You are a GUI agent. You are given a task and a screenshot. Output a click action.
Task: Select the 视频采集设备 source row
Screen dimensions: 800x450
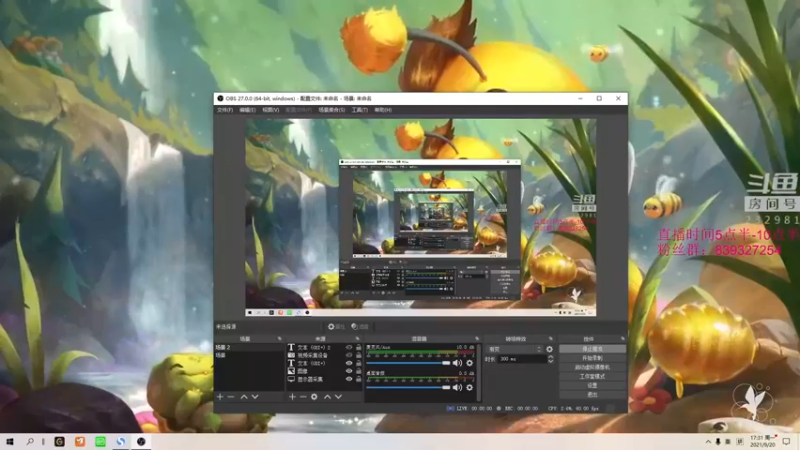click(324, 355)
